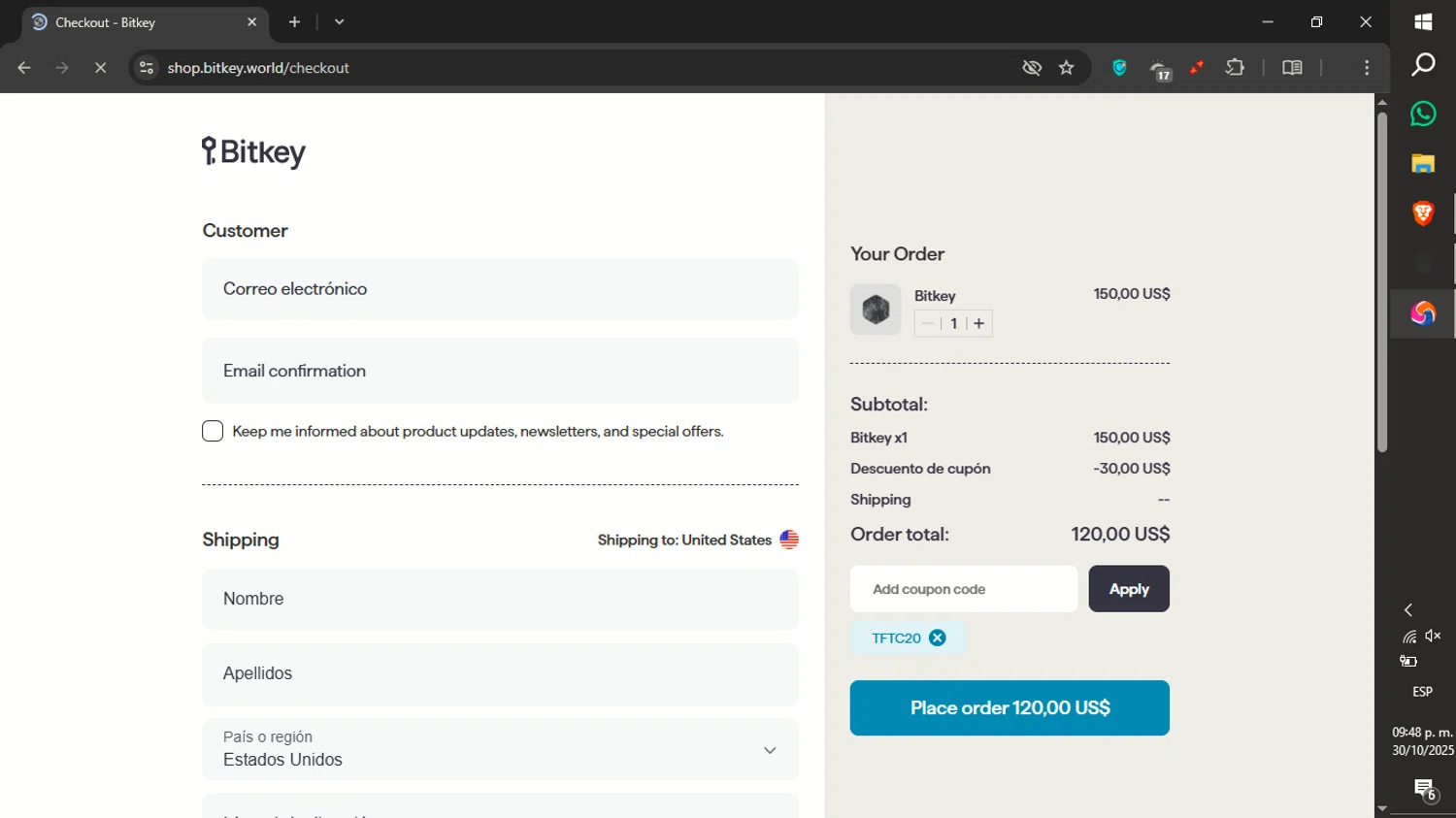Open the extension with badge 17

tap(1160, 69)
